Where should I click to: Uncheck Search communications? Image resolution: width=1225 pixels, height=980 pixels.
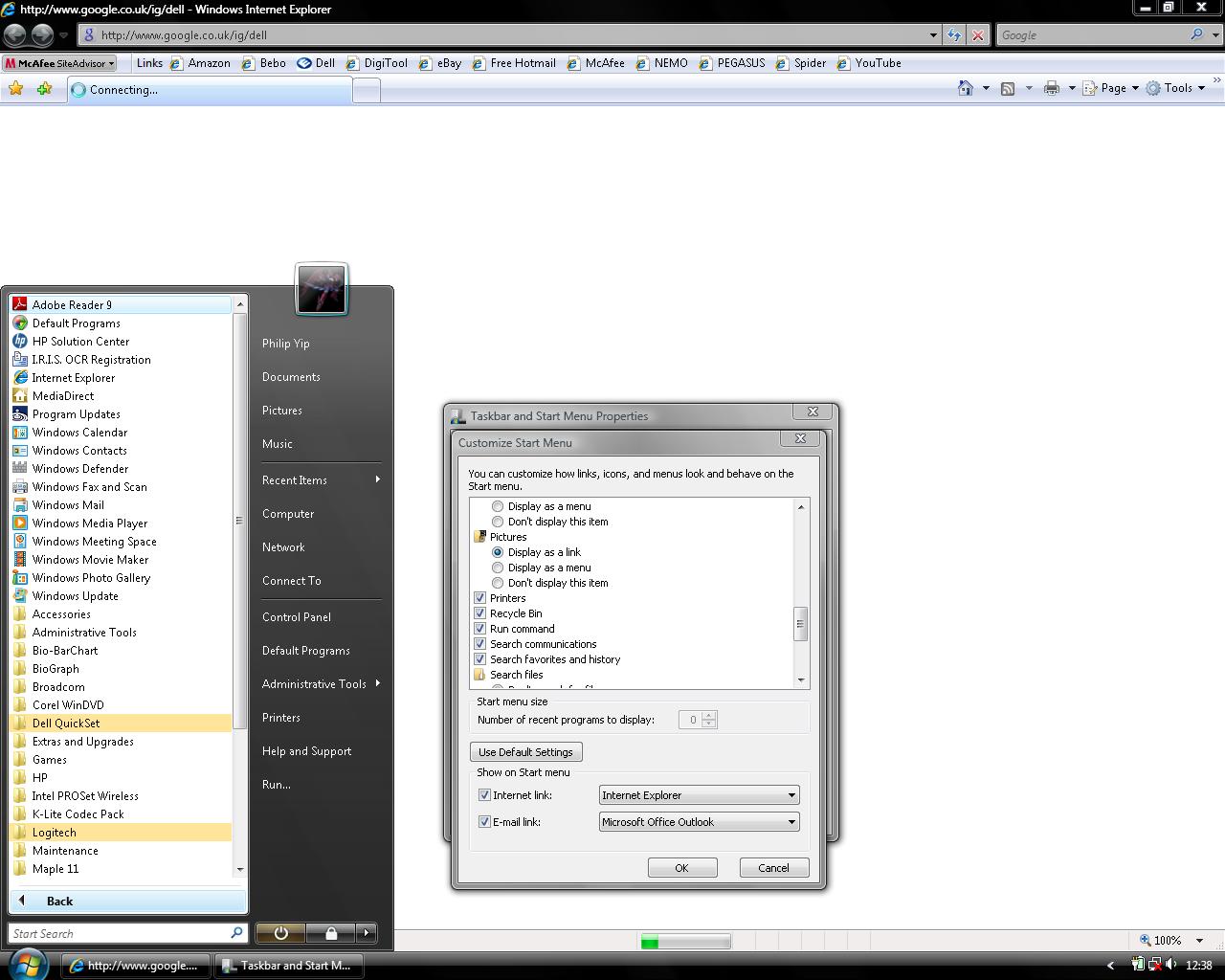click(x=480, y=644)
